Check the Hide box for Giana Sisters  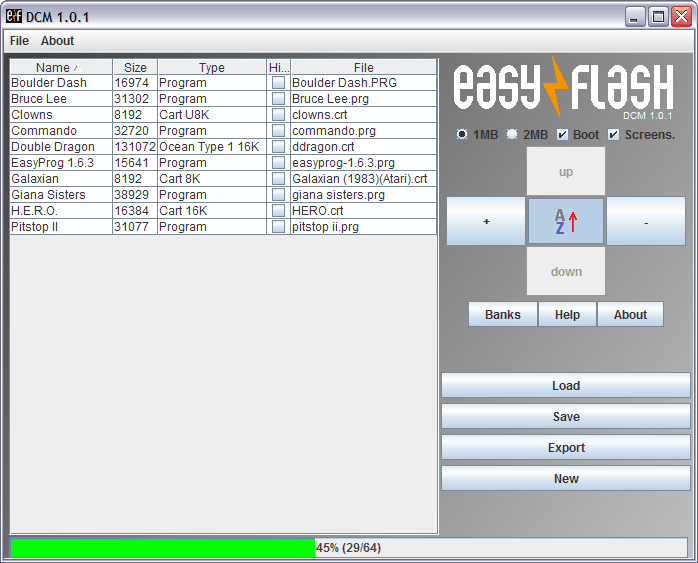point(278,195)
